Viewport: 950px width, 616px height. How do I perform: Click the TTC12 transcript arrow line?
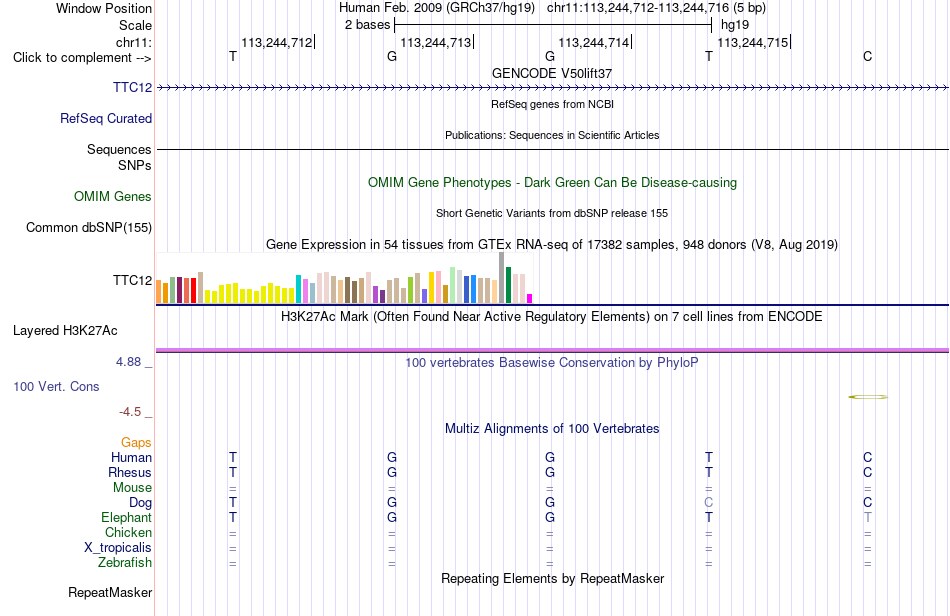coord(553,88)
